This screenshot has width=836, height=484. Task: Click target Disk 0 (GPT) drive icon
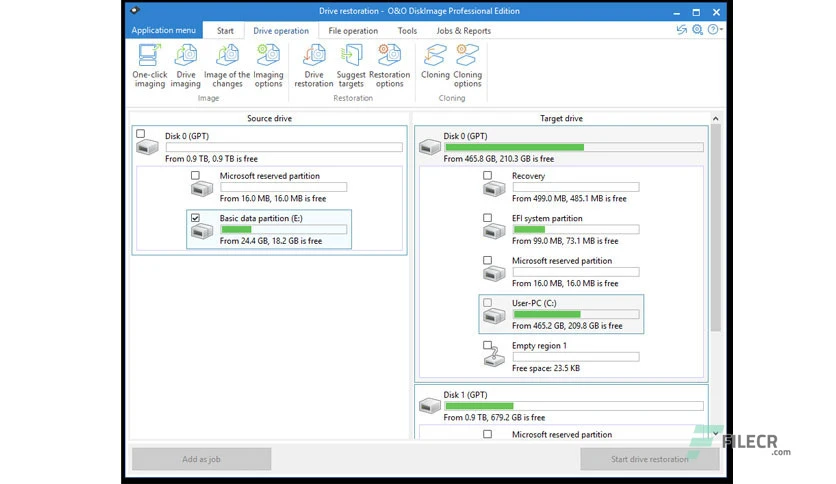coord(430,146)
